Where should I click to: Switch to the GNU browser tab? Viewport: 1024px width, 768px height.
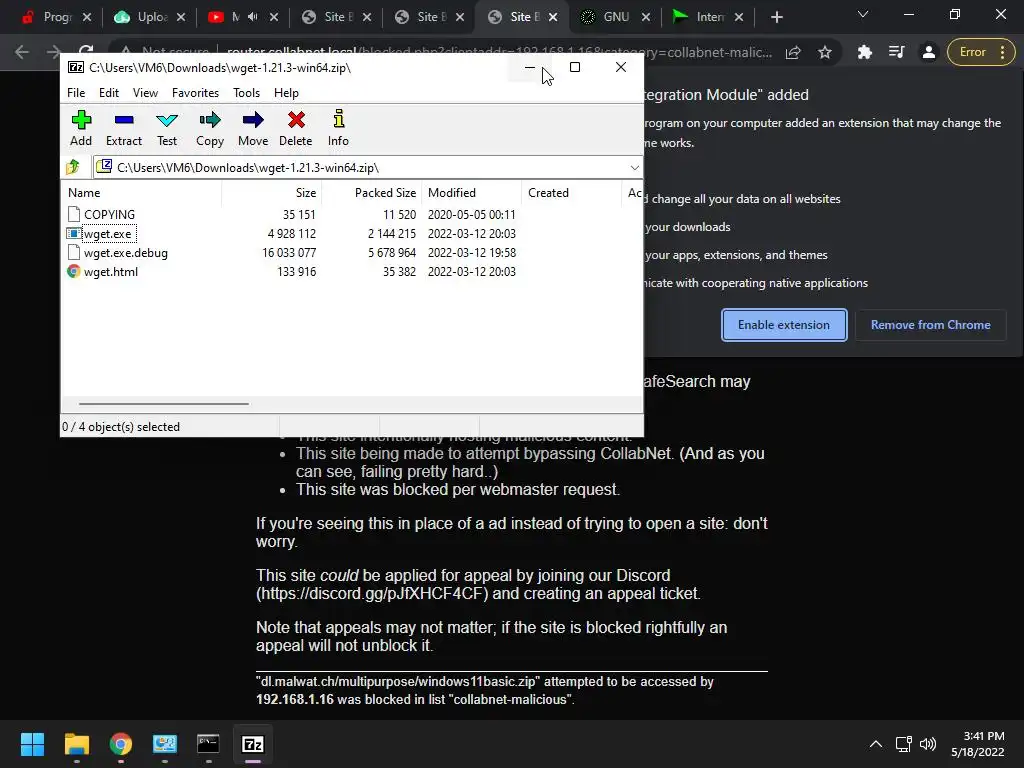click(616, 17)
